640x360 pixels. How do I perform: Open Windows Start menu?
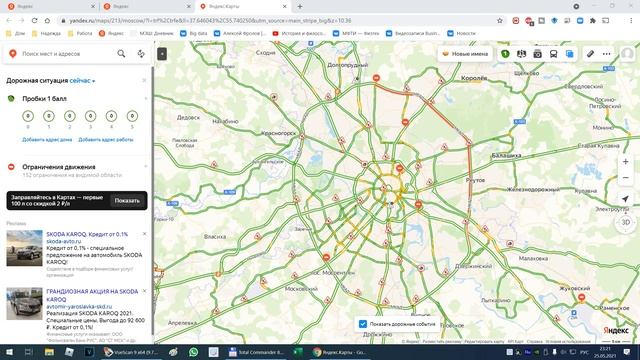coord(9,352)
